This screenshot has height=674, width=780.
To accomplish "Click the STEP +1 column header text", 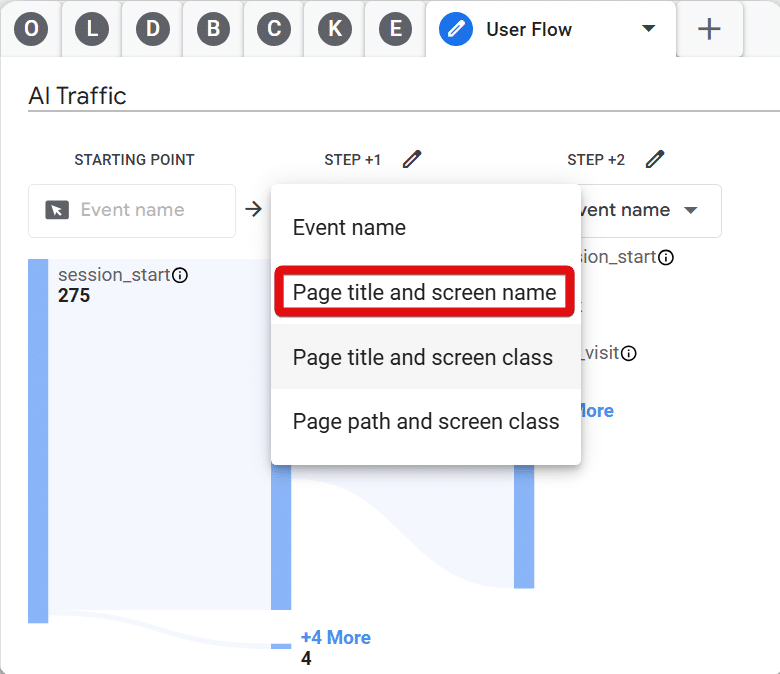I will click(x=353, y=160).
